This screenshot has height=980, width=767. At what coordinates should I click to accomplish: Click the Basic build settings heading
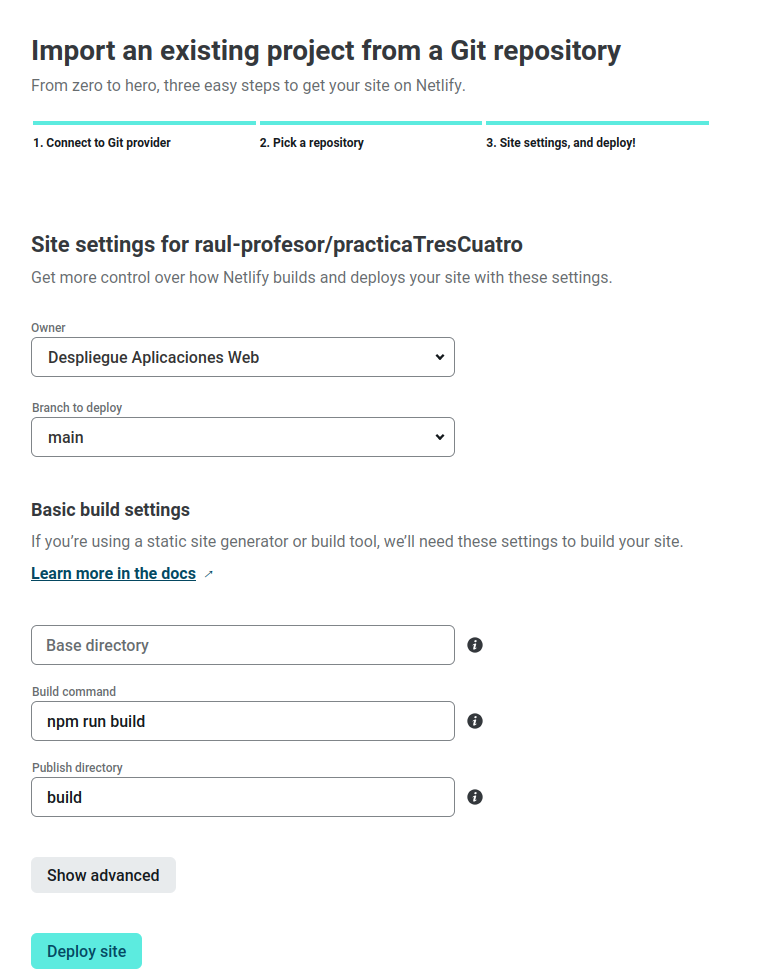click(111, 510)
